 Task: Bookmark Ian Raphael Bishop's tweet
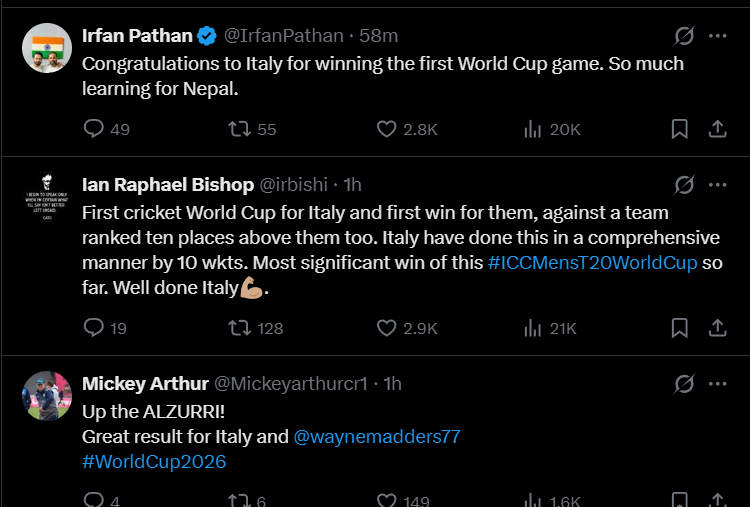click(679, 327)
